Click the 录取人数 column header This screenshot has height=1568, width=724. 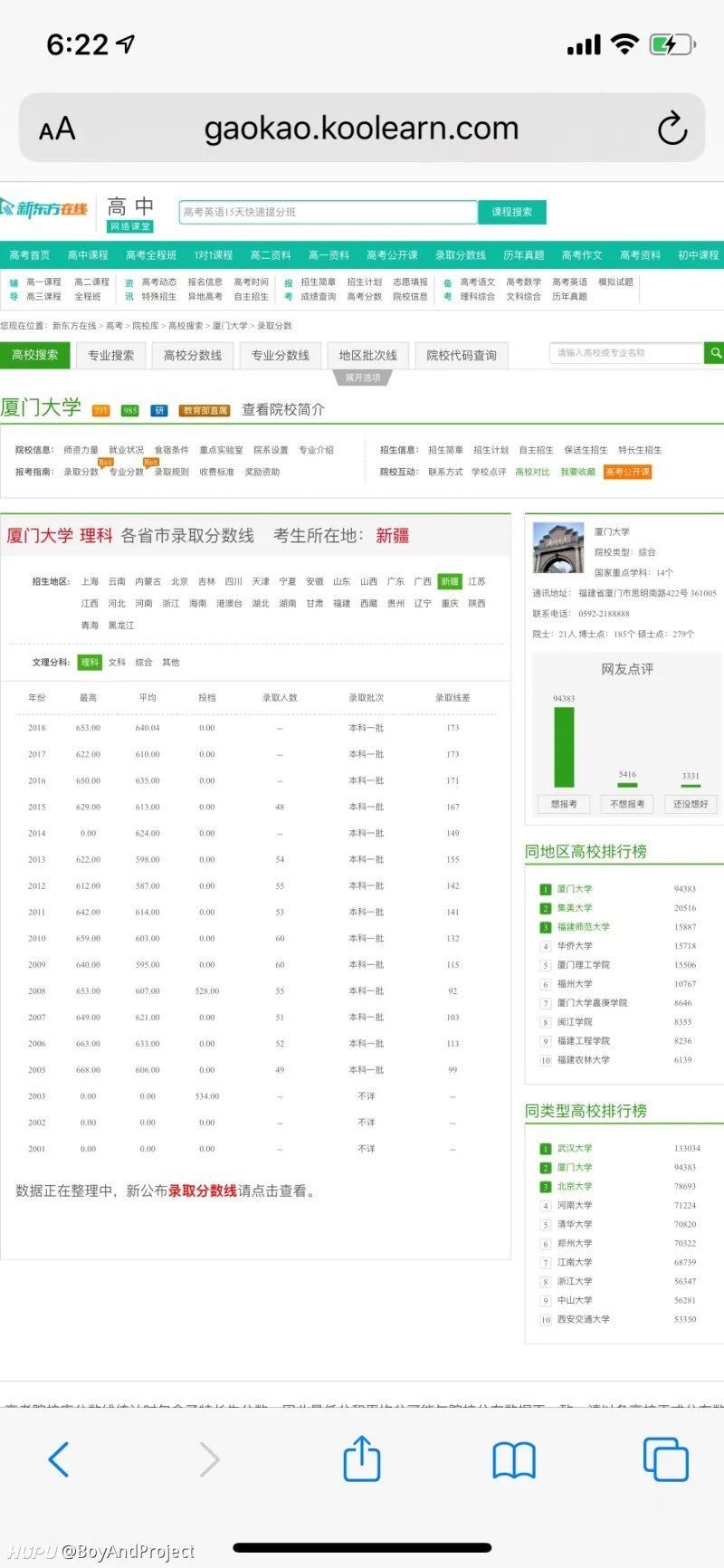280,698
